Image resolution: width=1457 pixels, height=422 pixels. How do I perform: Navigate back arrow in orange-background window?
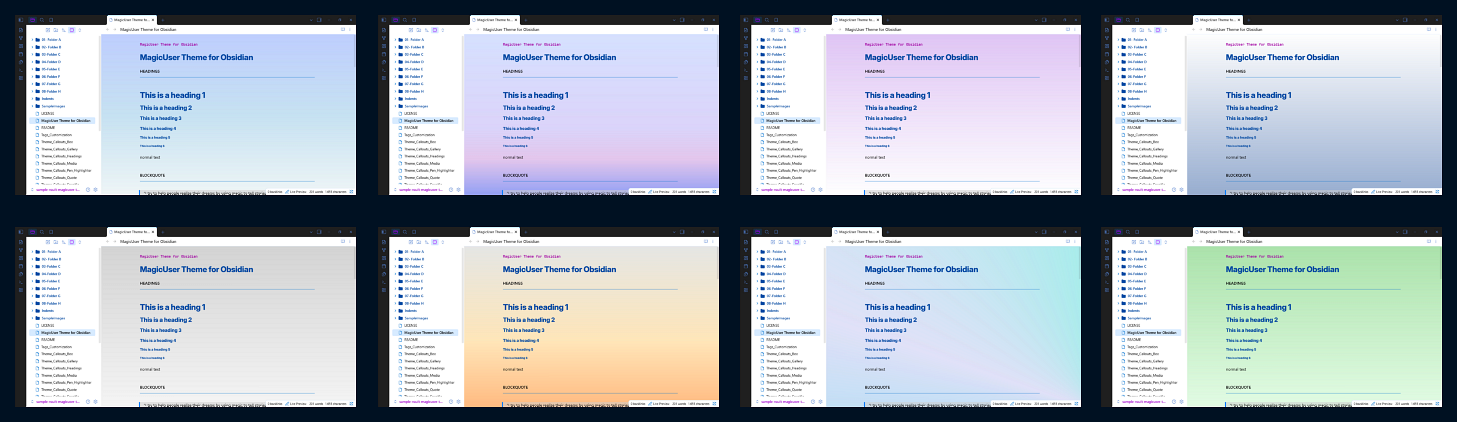(470, 242)
